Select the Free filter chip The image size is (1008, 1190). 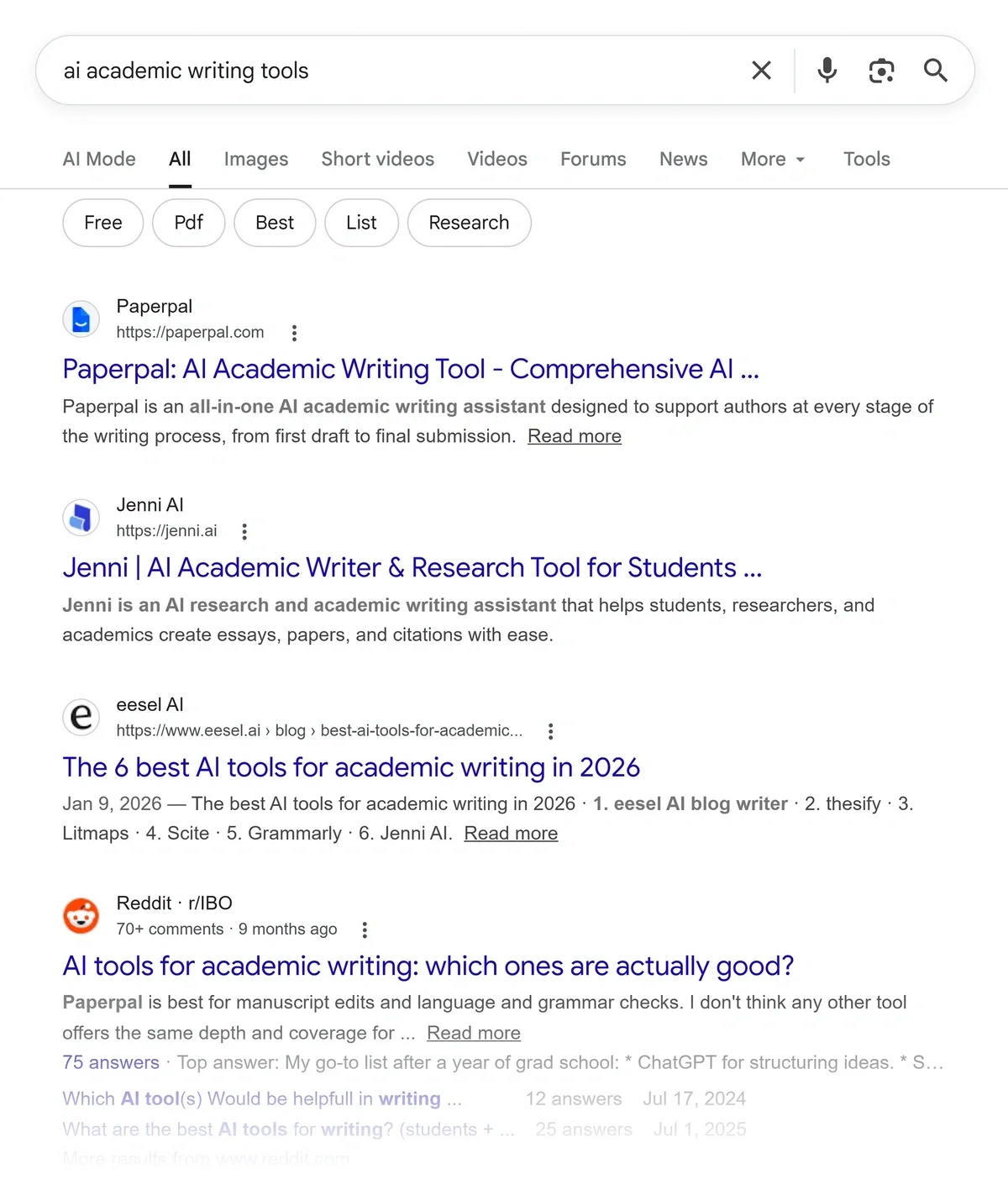coord(102,223)
